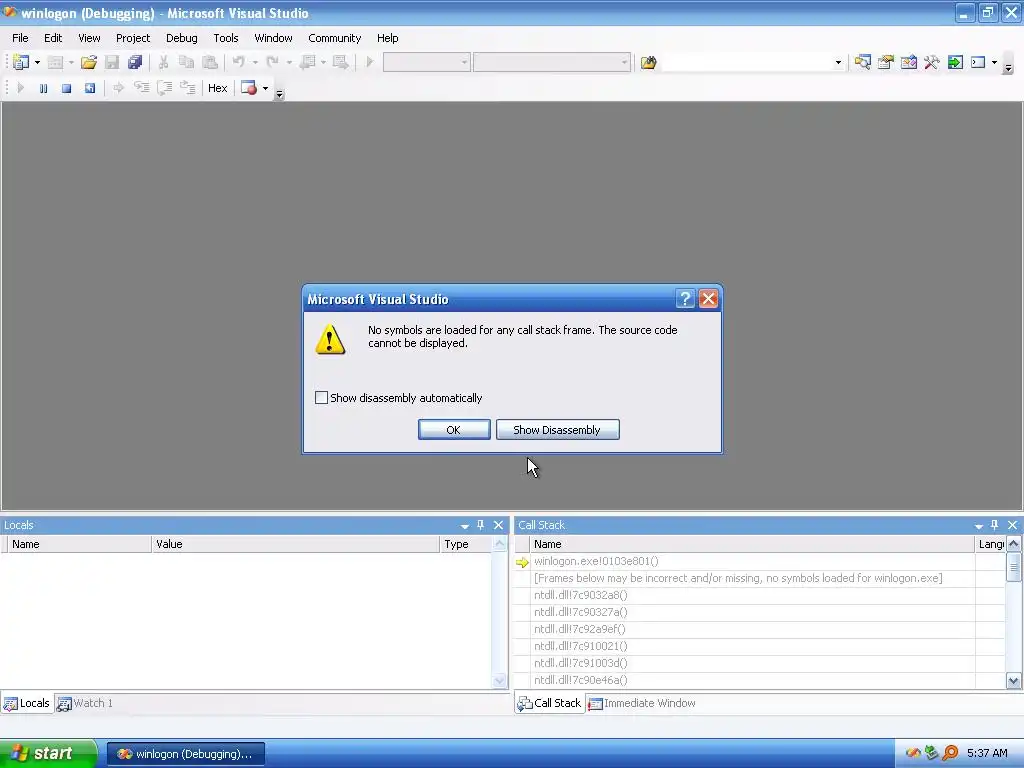The width and height of the screenshot is (1024, 768).
Task: Switch to the Watch 1 tab
Action: tap(85, 703)
